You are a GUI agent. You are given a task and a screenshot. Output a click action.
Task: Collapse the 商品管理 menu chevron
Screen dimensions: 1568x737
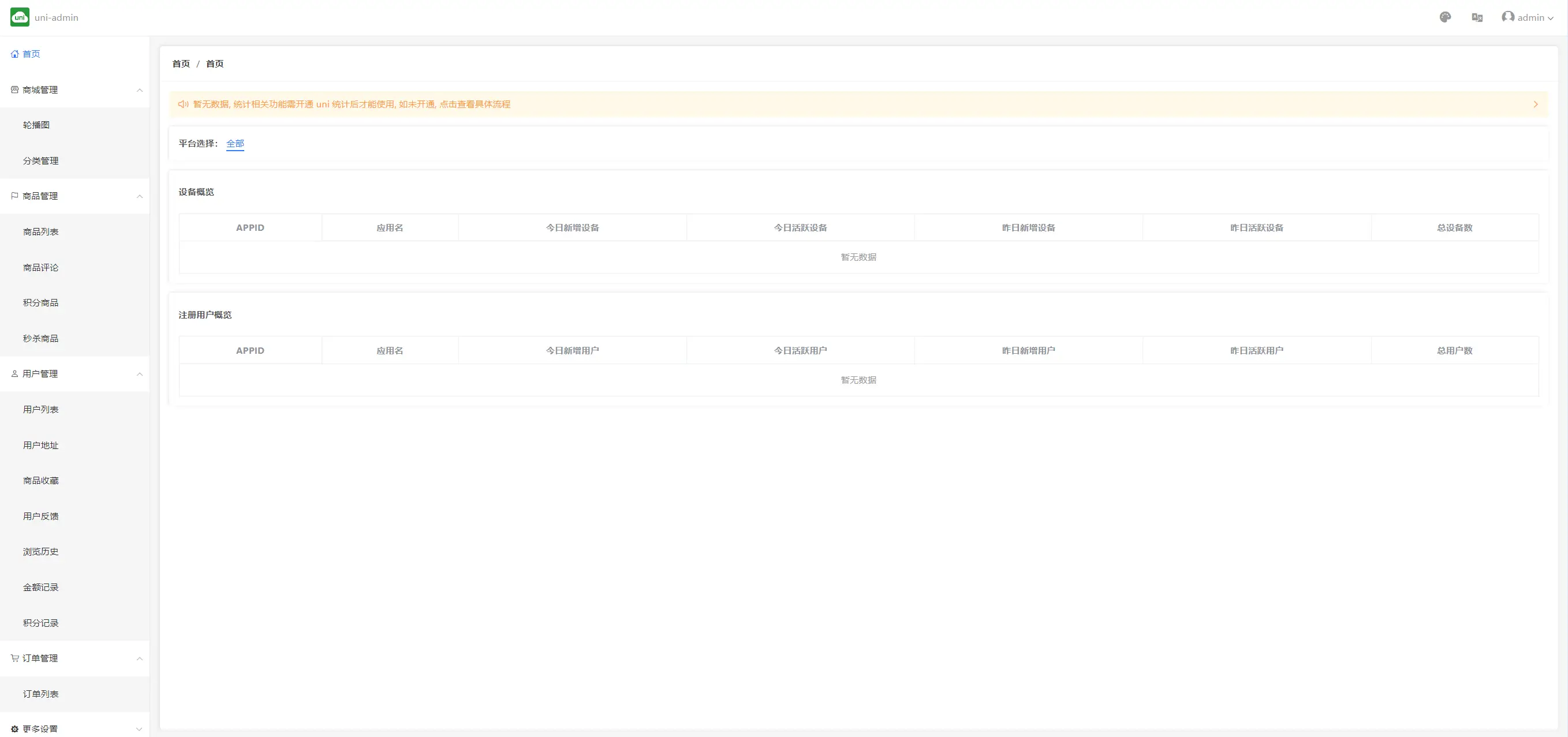(x=139, y=197)
